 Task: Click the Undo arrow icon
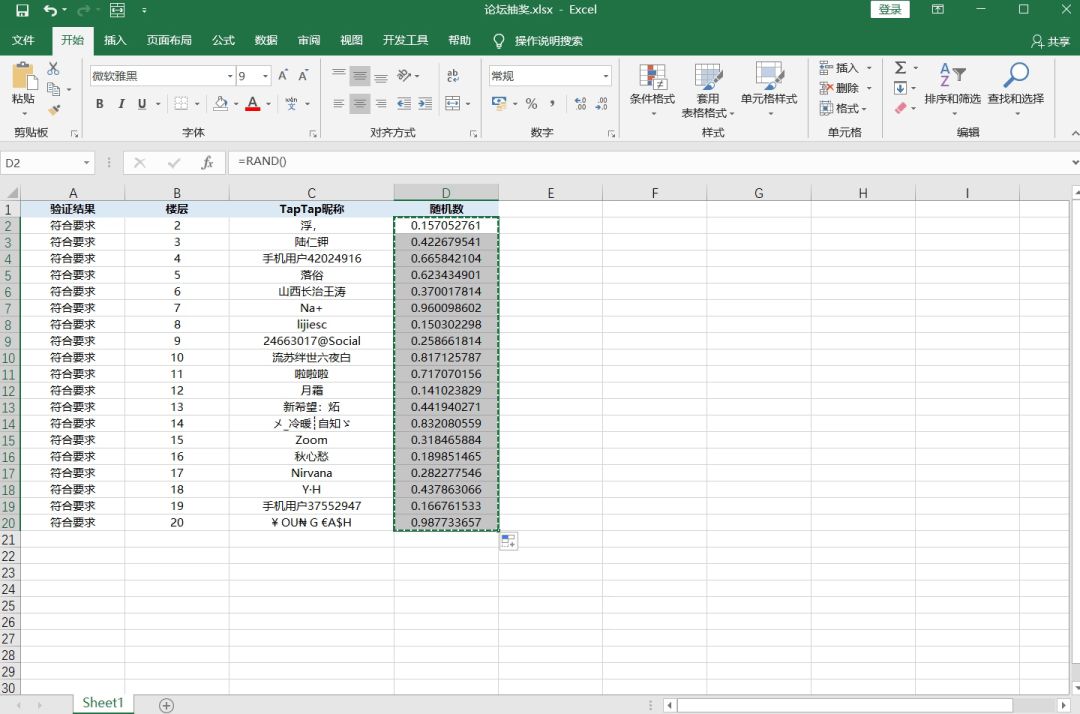(x=50, y=10)
